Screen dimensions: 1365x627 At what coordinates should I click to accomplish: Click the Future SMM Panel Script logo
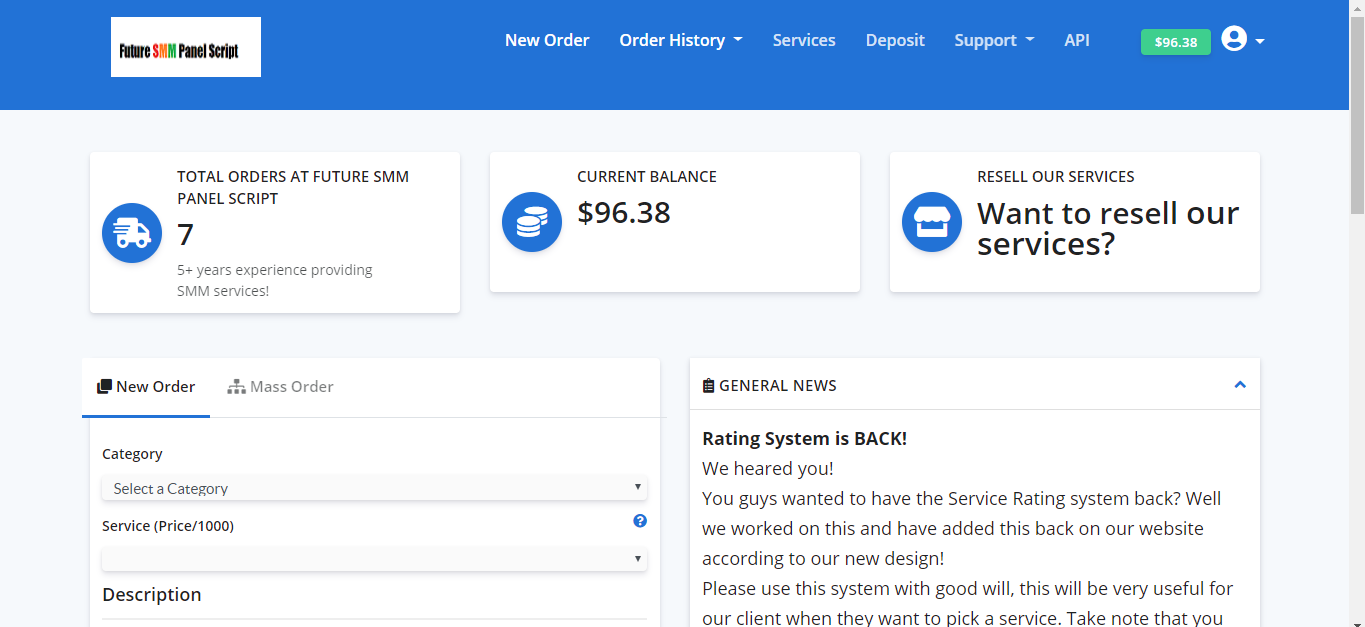pyautogui.click(x=185, y=46)
